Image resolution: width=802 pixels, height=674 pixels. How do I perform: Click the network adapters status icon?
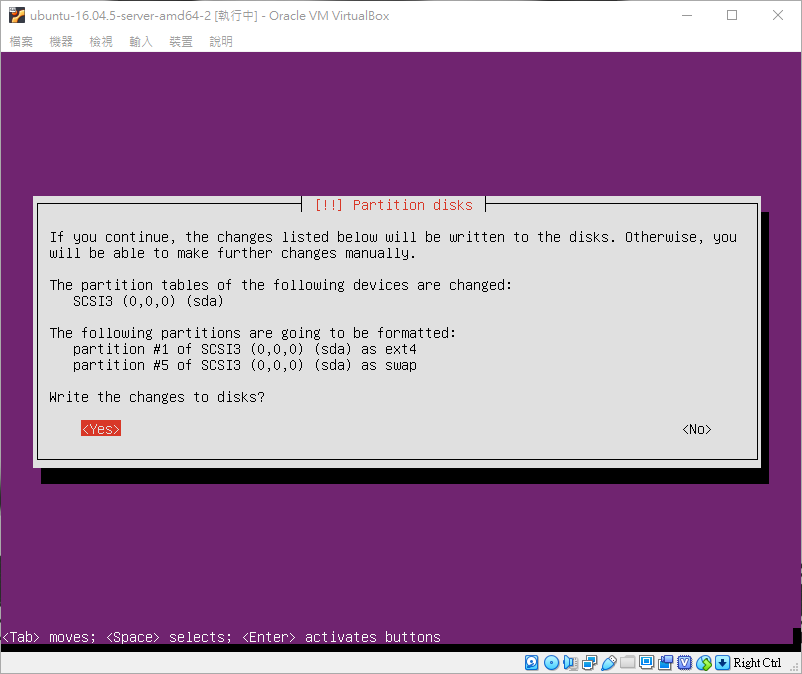[x=589, y=663]
